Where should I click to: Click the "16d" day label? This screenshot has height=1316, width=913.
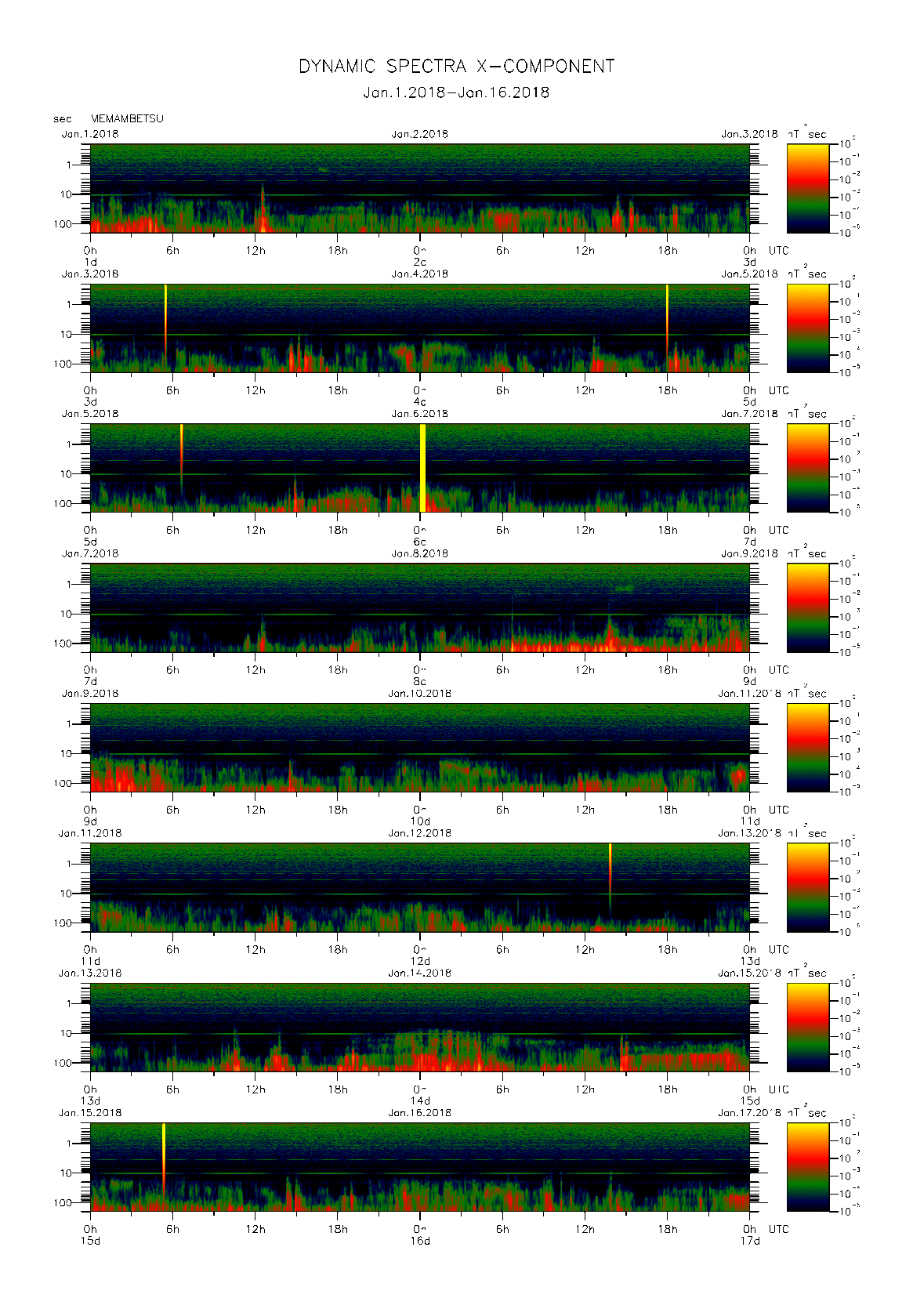coord(420,1241)
